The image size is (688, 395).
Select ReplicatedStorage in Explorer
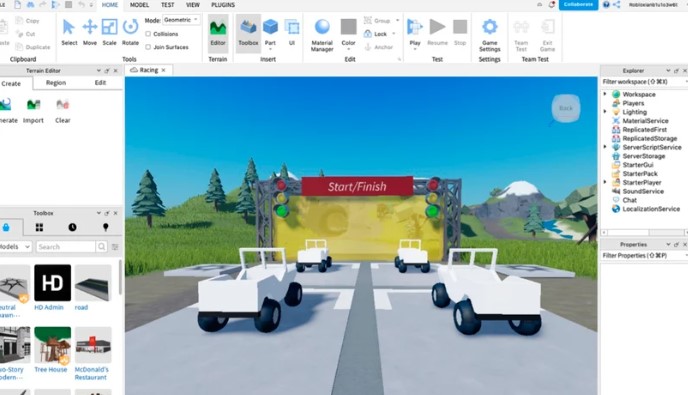(x=644, y=138)
